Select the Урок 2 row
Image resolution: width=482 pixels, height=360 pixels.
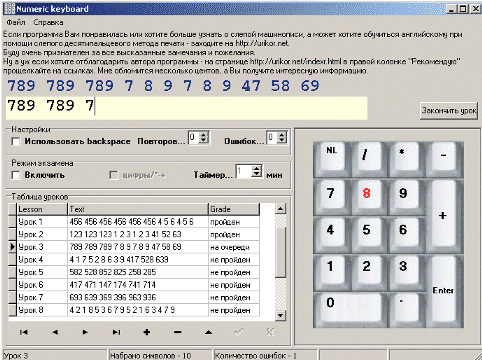click(x=134, y=235)
